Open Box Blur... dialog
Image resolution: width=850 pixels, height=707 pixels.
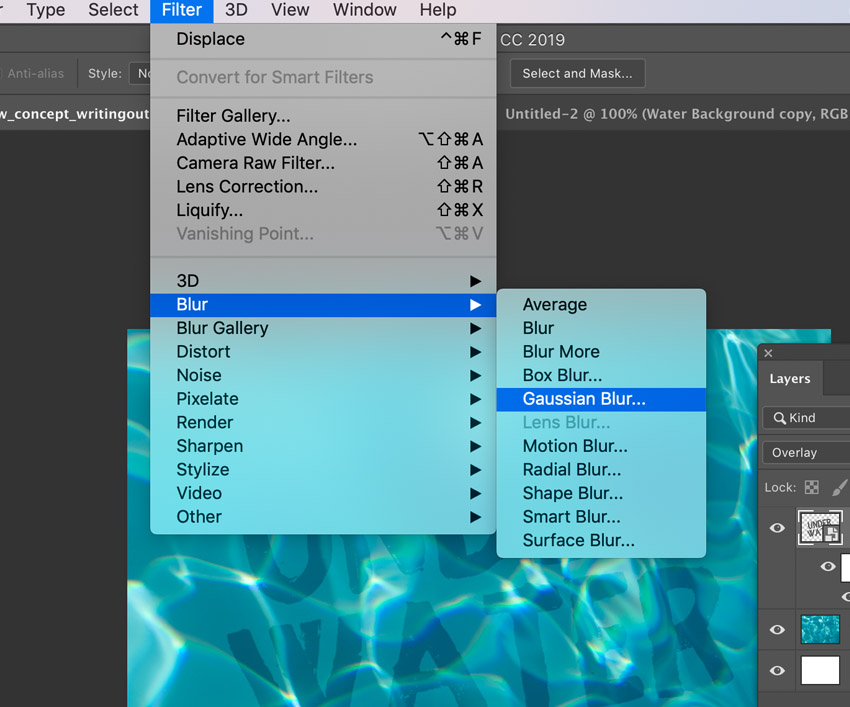601,375
